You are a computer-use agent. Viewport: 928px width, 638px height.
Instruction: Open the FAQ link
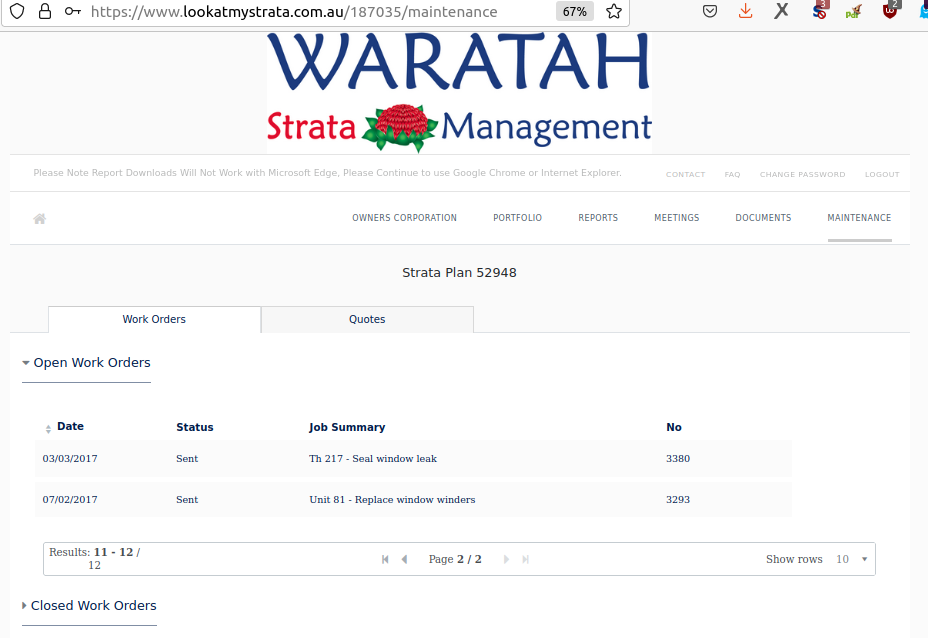coord(732,174)
